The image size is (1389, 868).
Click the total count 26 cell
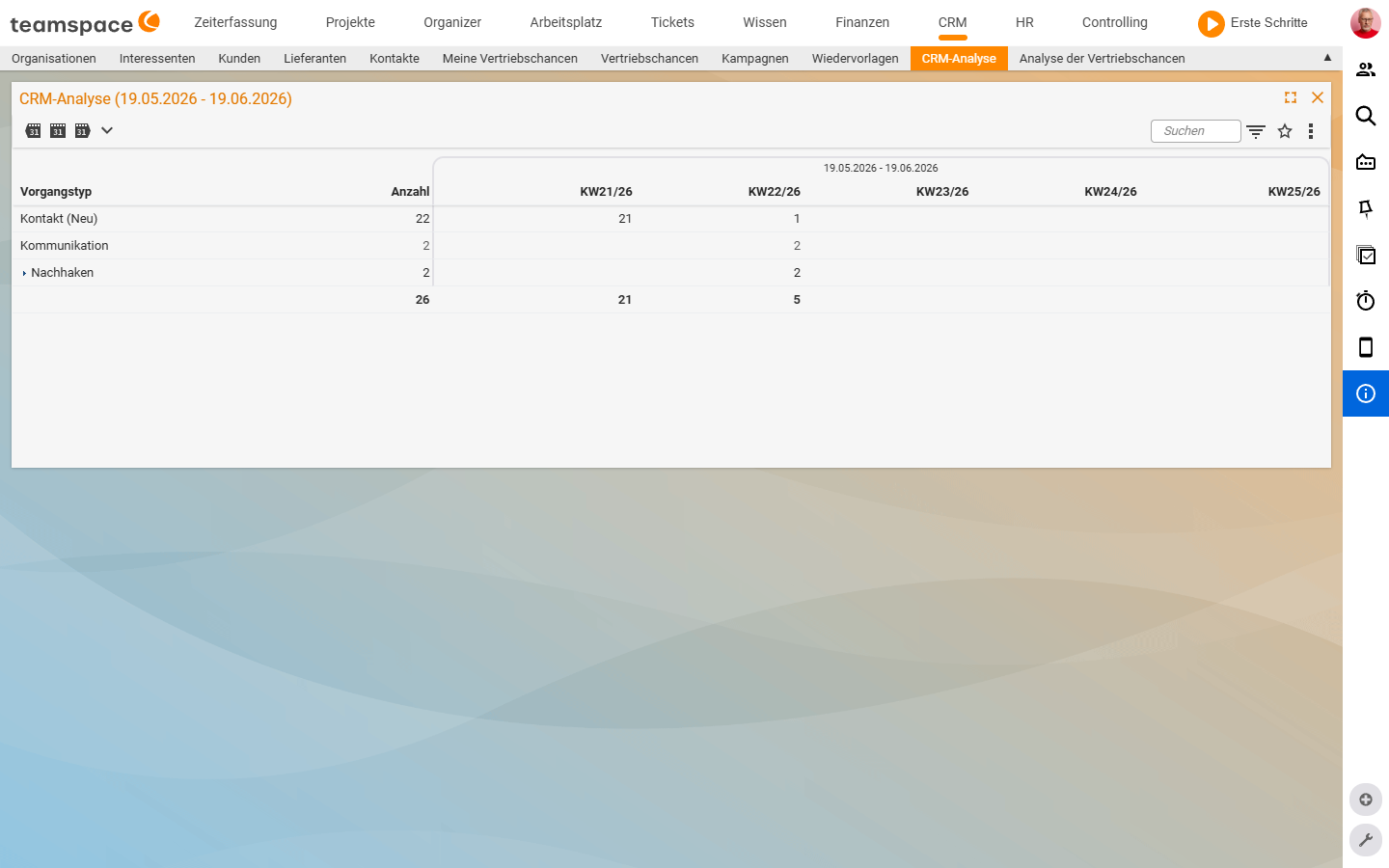pyautogui.click(x=422, y=300)
